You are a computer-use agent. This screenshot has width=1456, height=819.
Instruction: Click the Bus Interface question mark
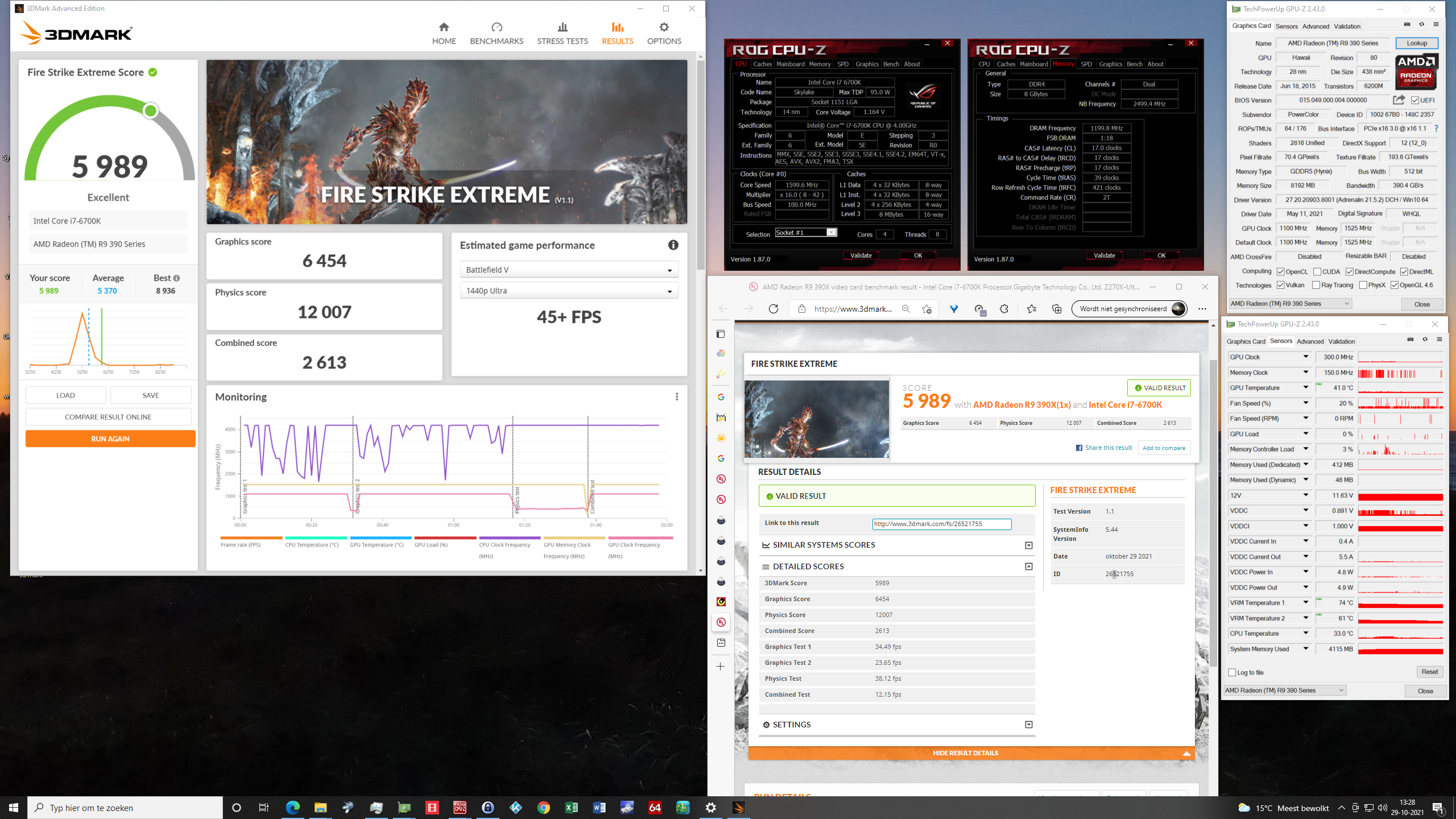click(1436, 129)
